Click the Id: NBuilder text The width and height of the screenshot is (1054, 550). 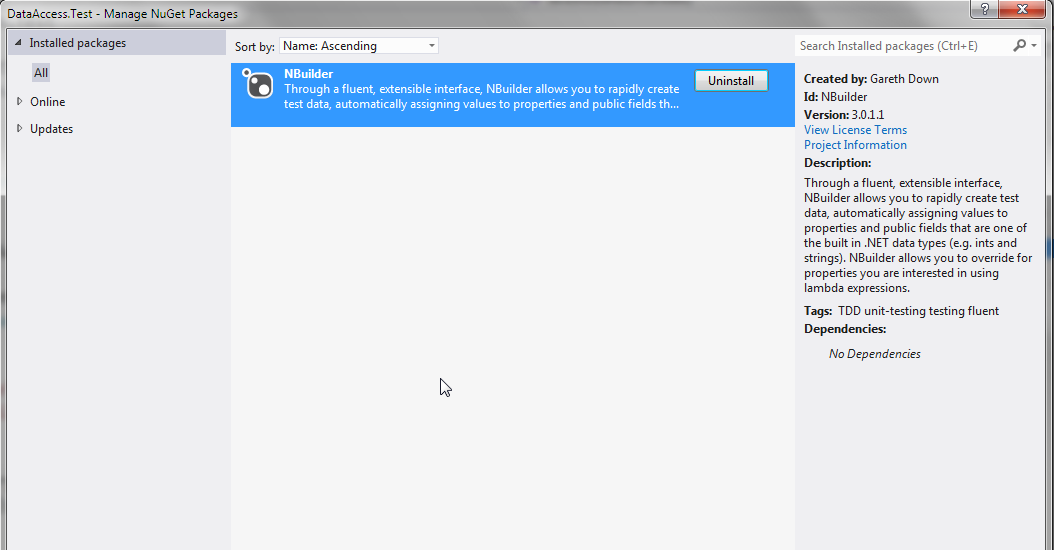click(x=836, y=97)
